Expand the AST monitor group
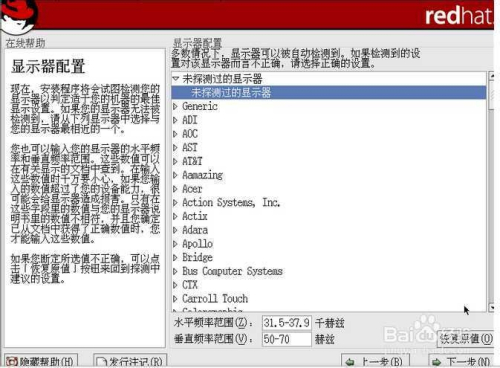The height and width of the screenshot is (368, 500). tap(175, 147)
